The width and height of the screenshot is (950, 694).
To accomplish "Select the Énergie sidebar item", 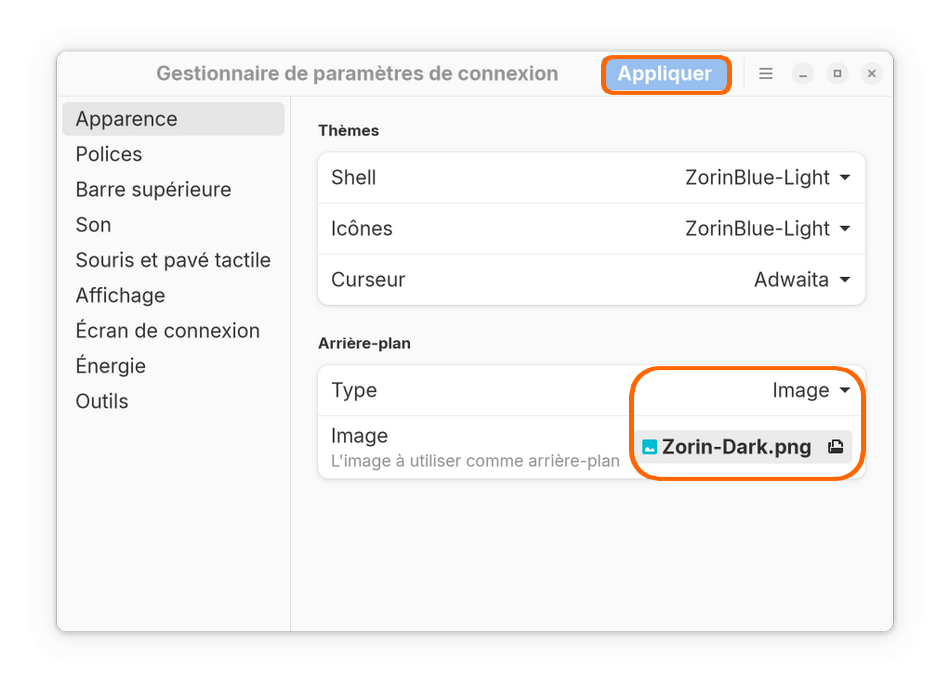I will click(x=110, y=366).
